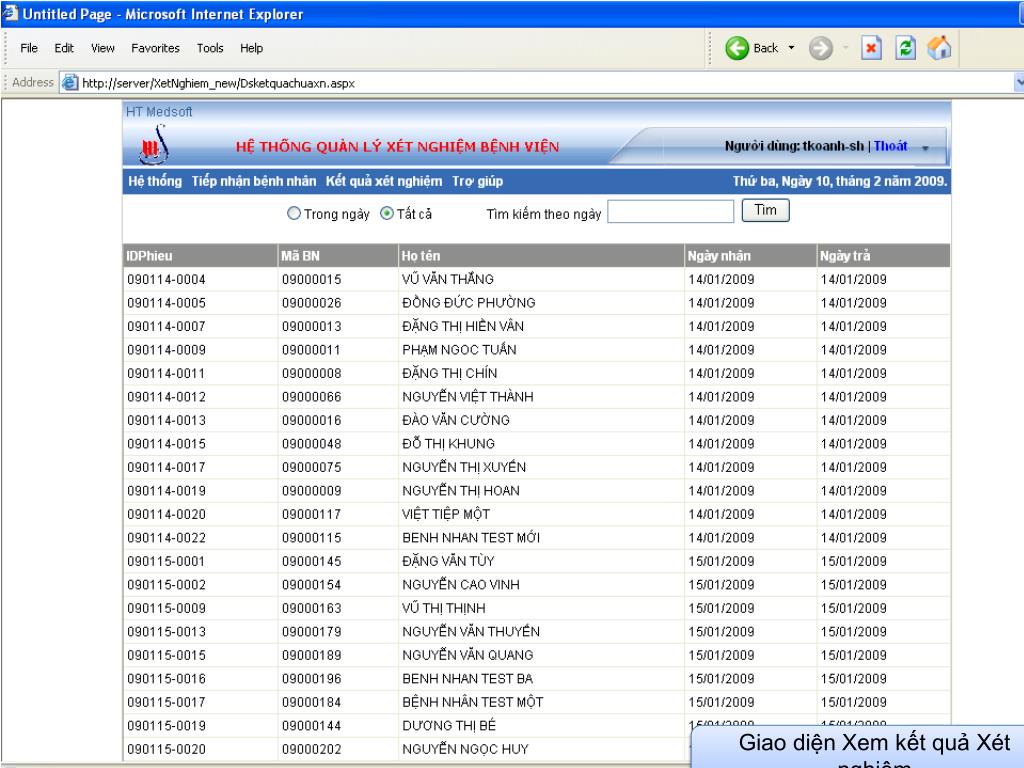Screen dimensions: 1024x768
Task: Open the 'Tiếp nhận bệnh nhân' menu
Action: pos(254,181)
